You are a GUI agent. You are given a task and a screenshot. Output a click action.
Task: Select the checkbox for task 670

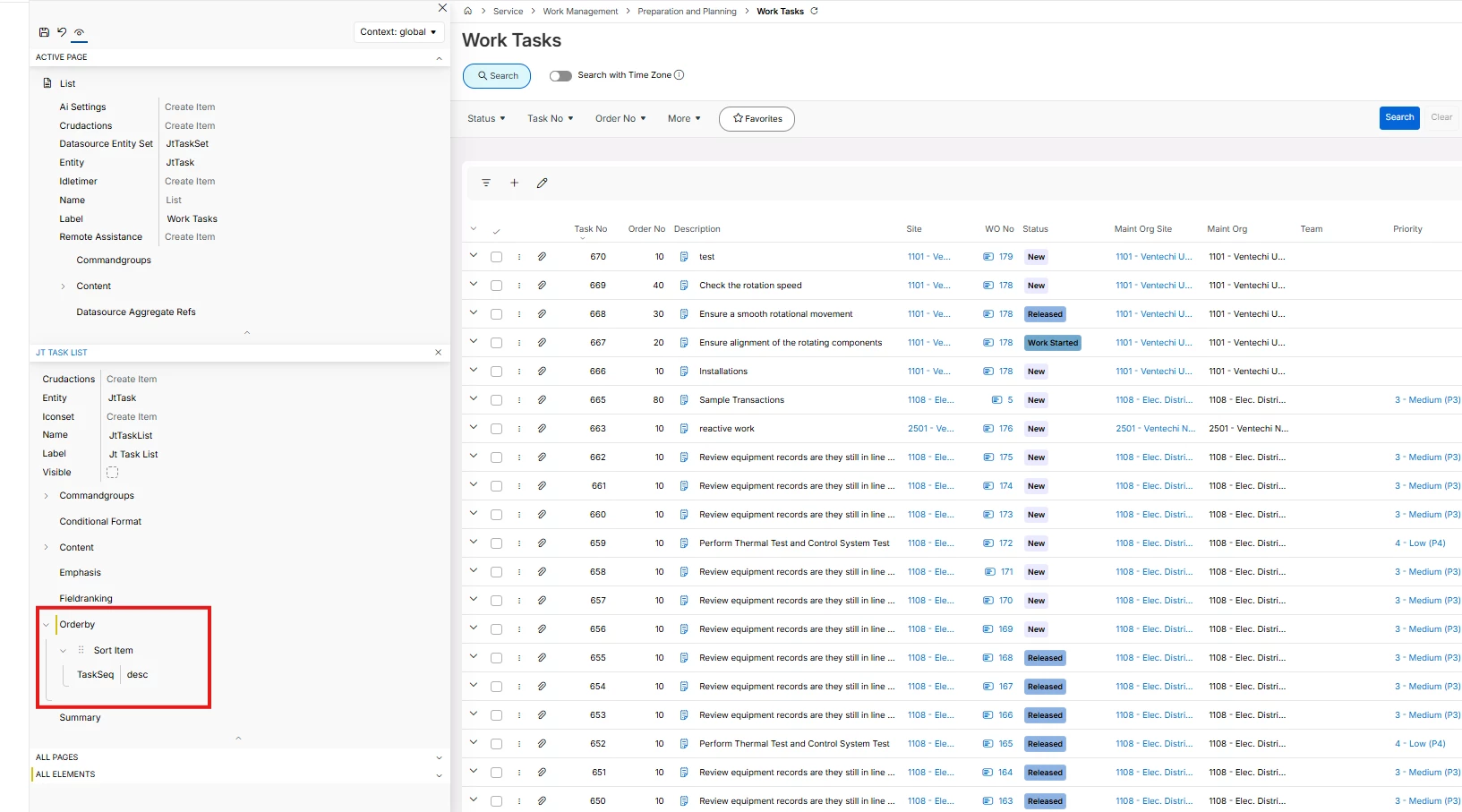point(497,257)
